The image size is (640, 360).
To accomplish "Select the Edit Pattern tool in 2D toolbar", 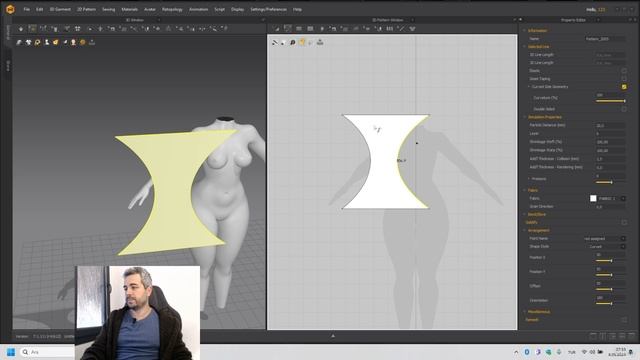I will pos(277,29).
